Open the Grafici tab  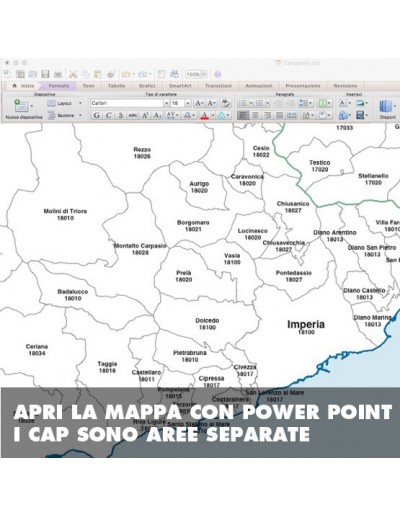[147, 86]
